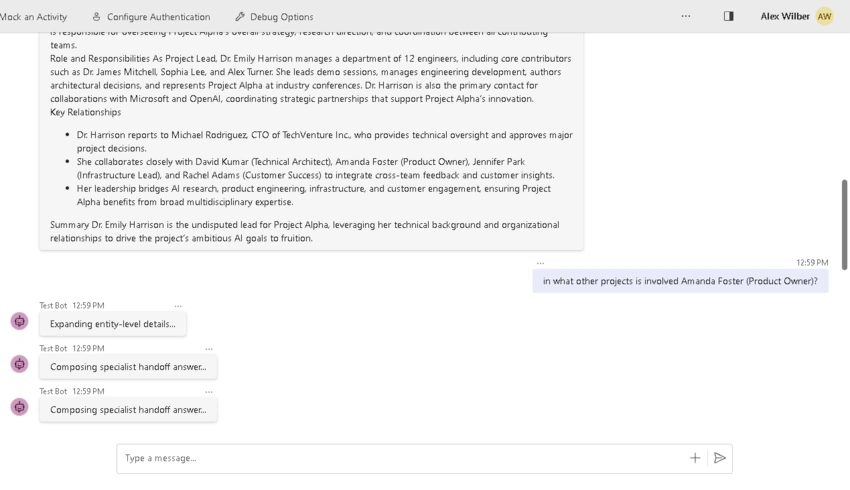Screen dimensions: 850x490
Task: Open options for last Composing specialist handoff message
Action: point(209,391)
